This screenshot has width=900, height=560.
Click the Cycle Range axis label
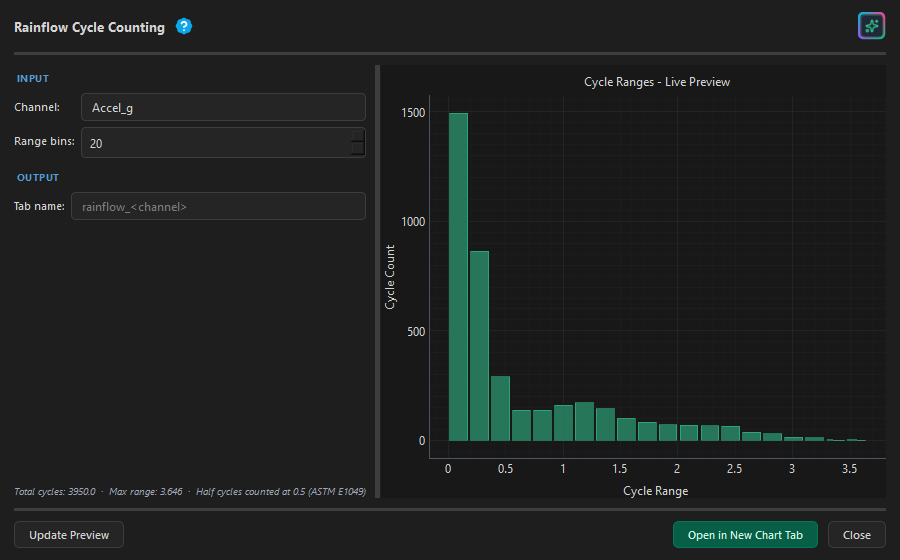655,491
